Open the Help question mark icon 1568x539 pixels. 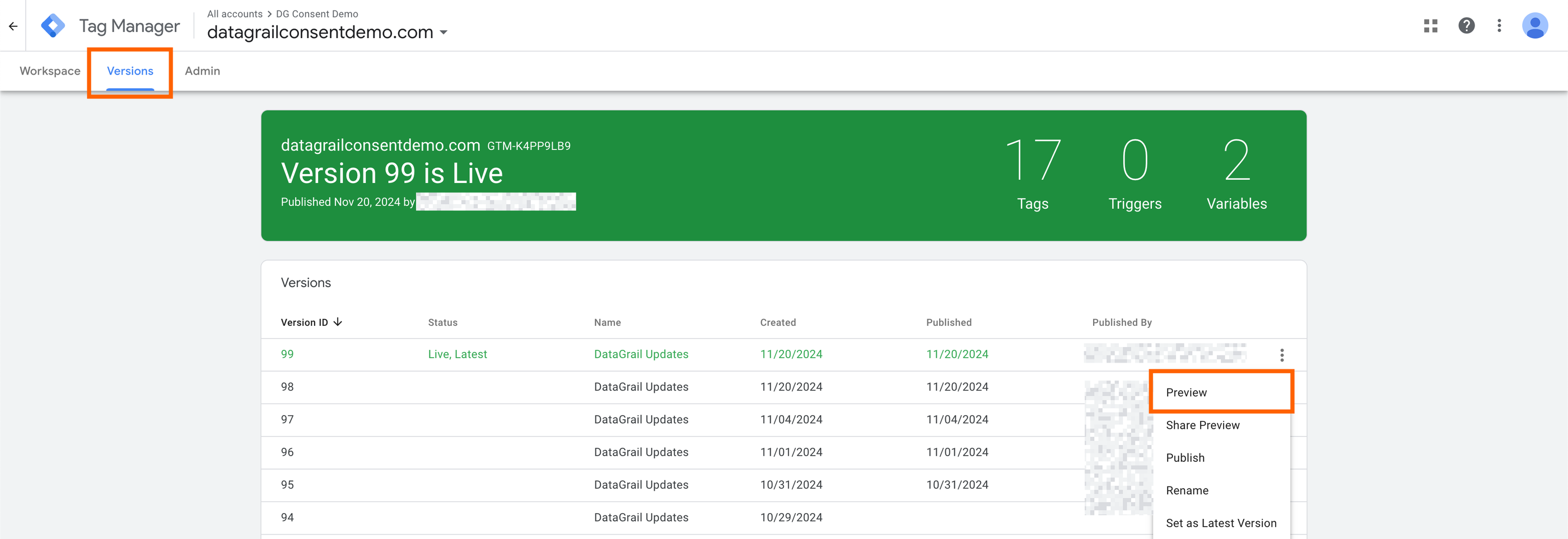tap(1466, 26)
